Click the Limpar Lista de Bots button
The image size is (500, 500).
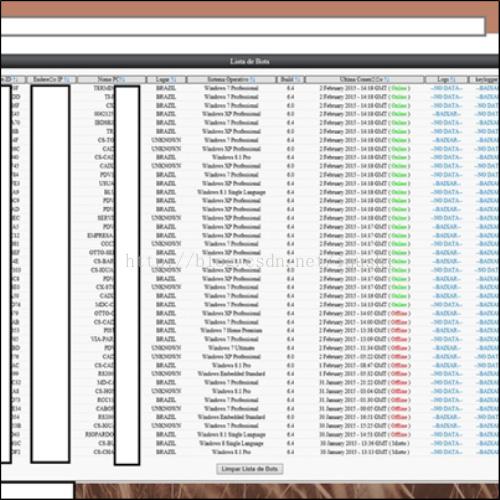250,469
